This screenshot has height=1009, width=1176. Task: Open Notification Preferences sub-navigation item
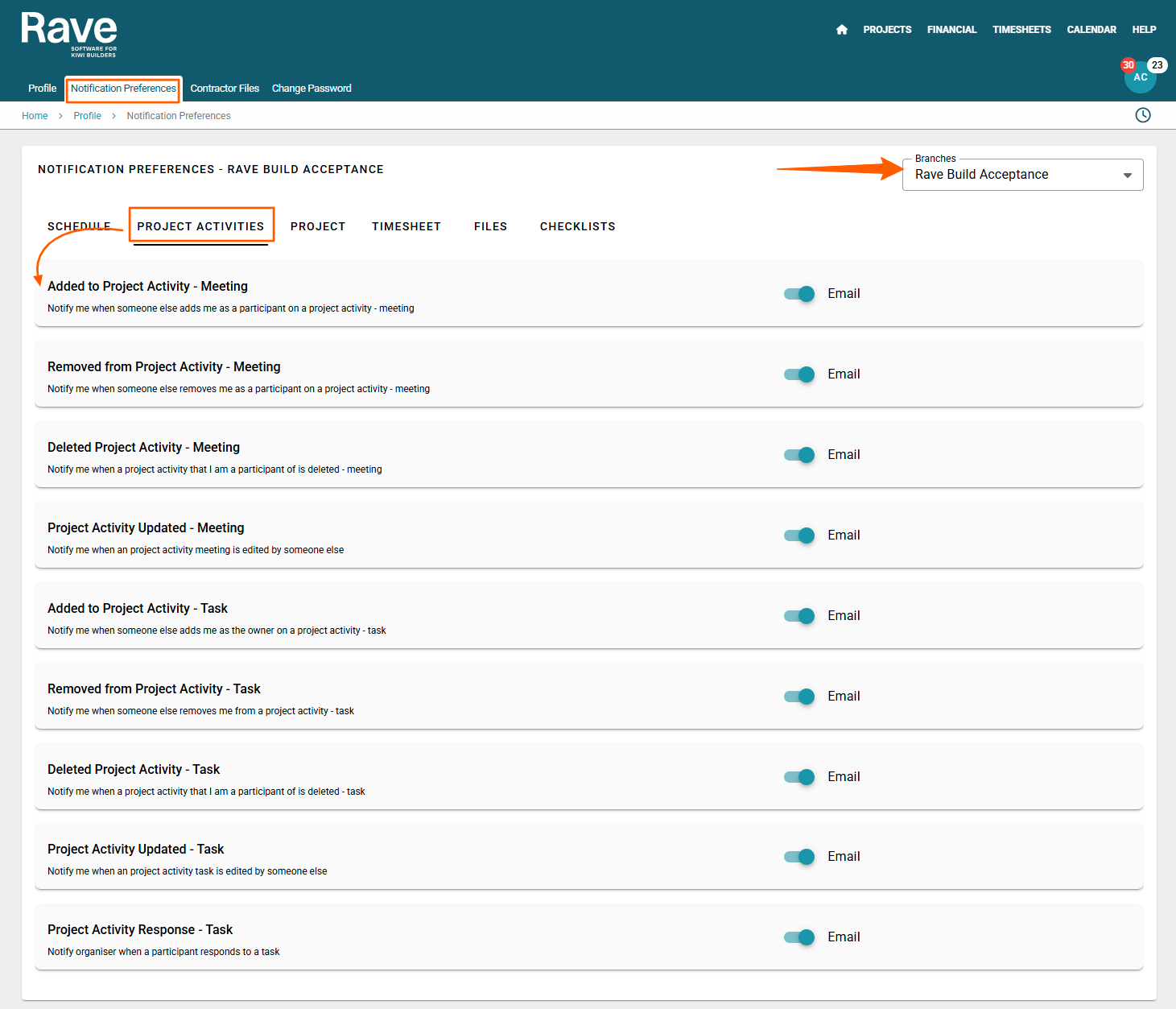tap(123, 89)
